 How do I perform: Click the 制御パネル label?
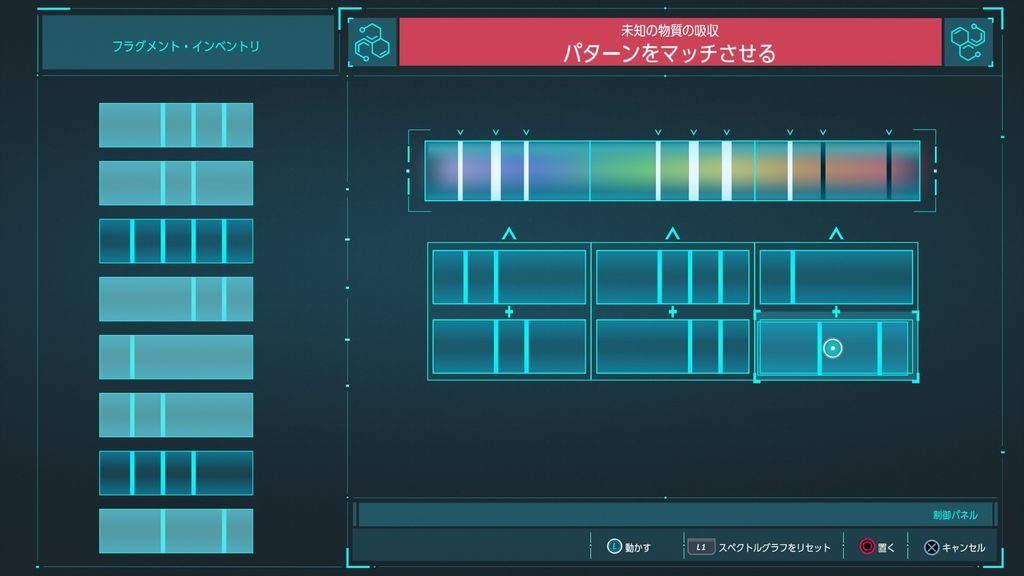pyautogui.click(x=955, y=515)
